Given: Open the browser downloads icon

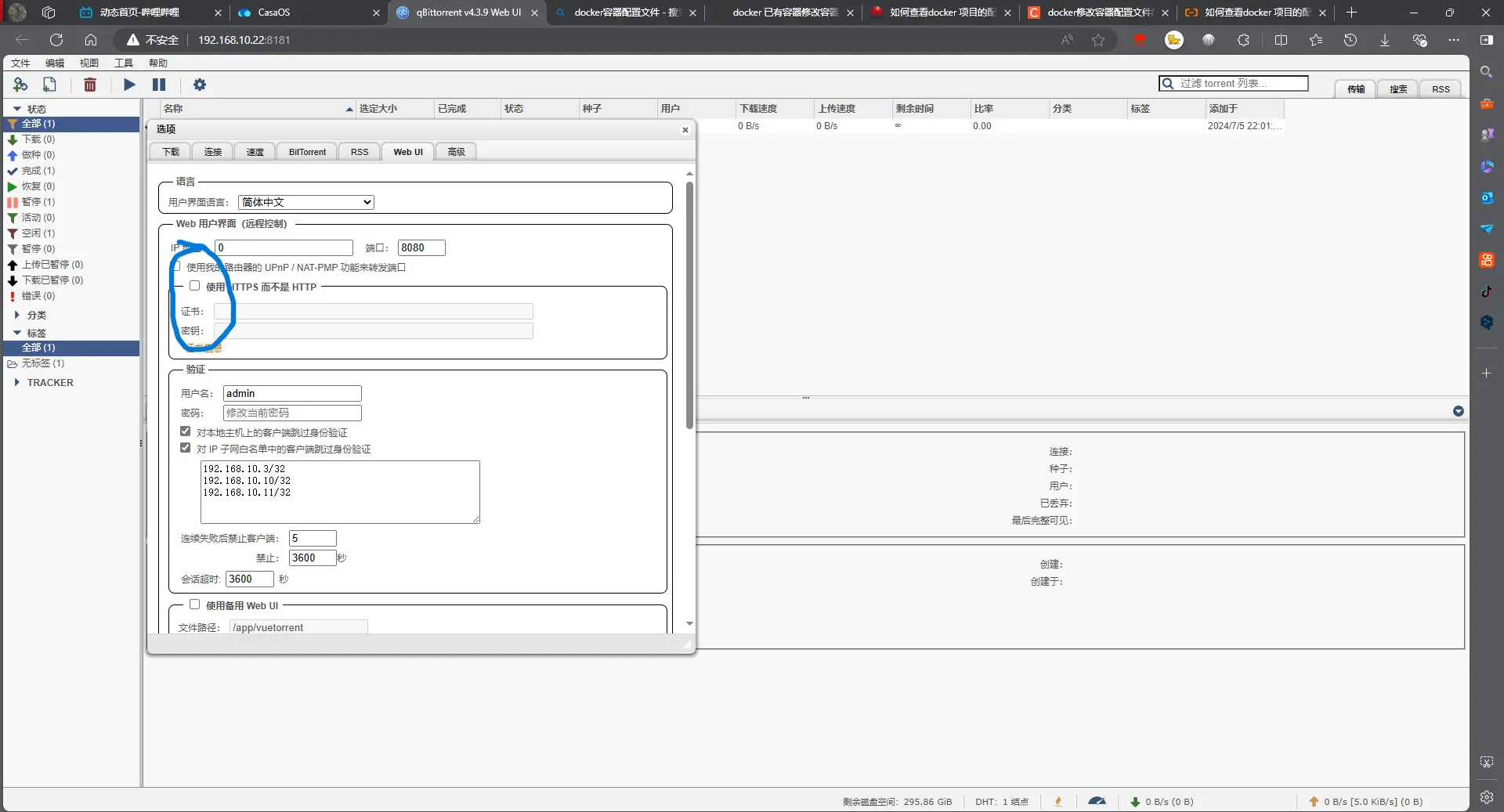Looking at the screenshot, I should pyautogui.click(x=1385, y=40).
